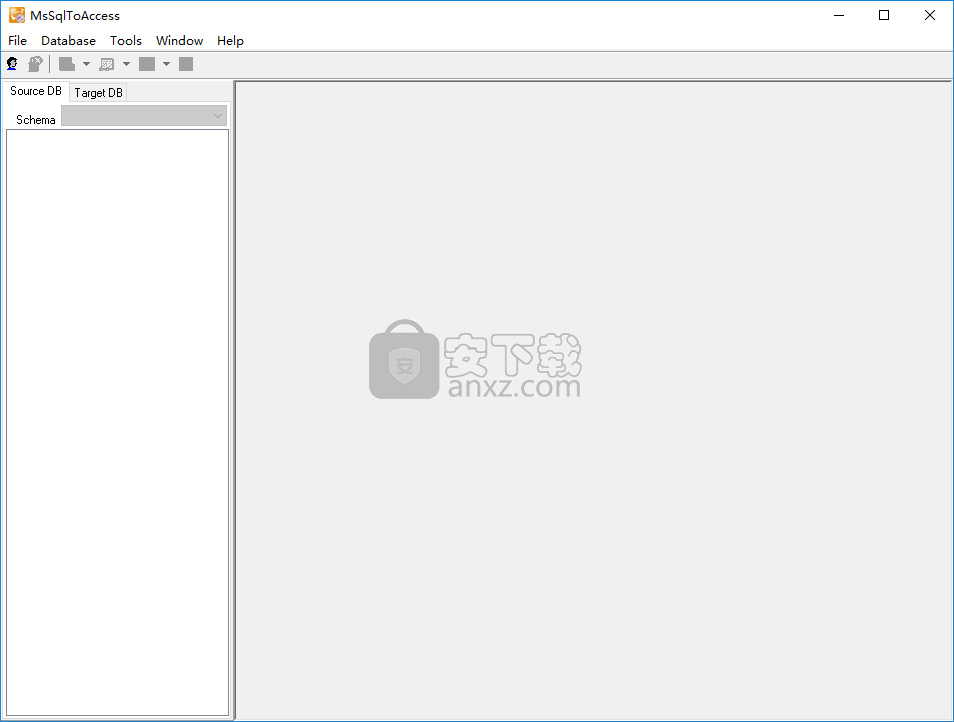Image resolution: width=954 pixels, height=722 pixels.
Task: Click the table-grid toolbar icon
Action: pos(107,64)
